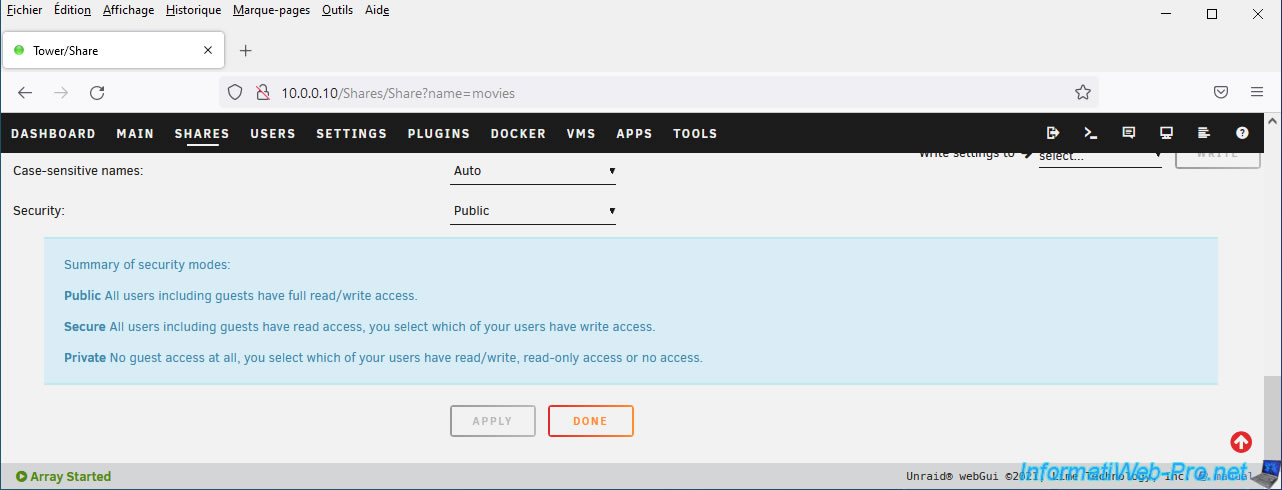Expand the Write settings to dropdown
This screenshot has width=1282, height=490.
1099,157
